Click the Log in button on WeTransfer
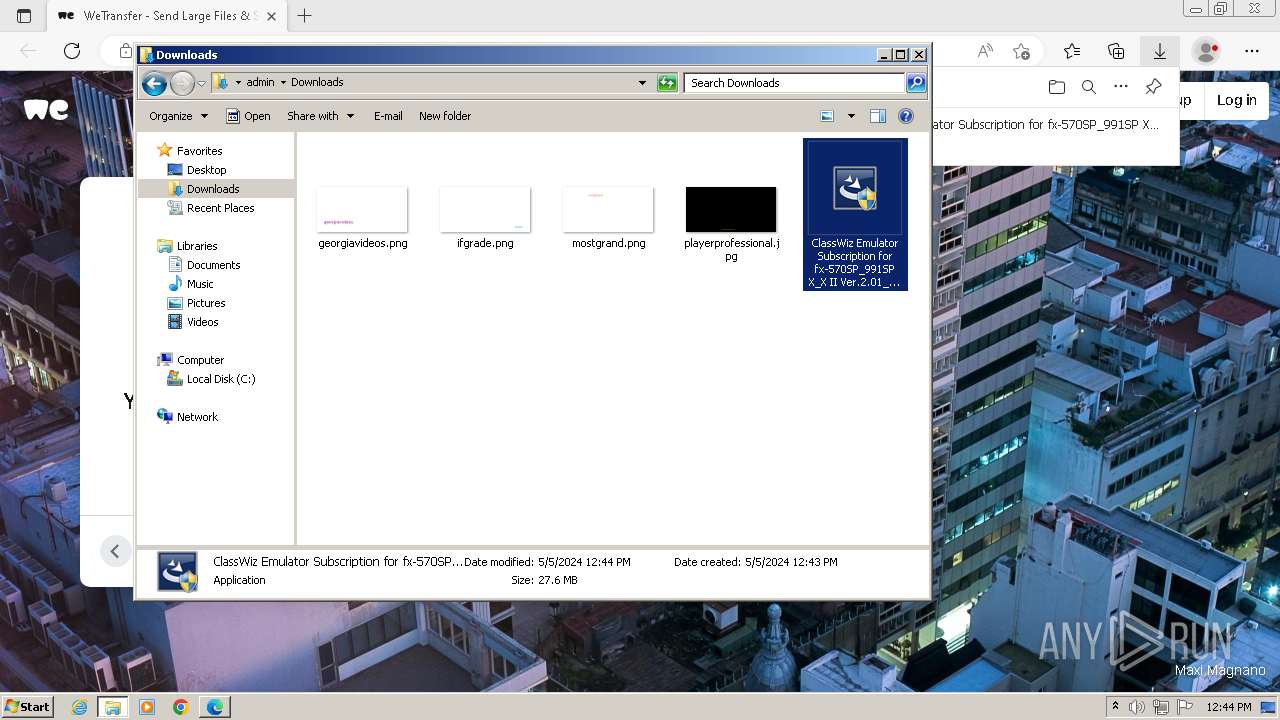Viewport: 1280px width, 720px height. click(1236, 100)
